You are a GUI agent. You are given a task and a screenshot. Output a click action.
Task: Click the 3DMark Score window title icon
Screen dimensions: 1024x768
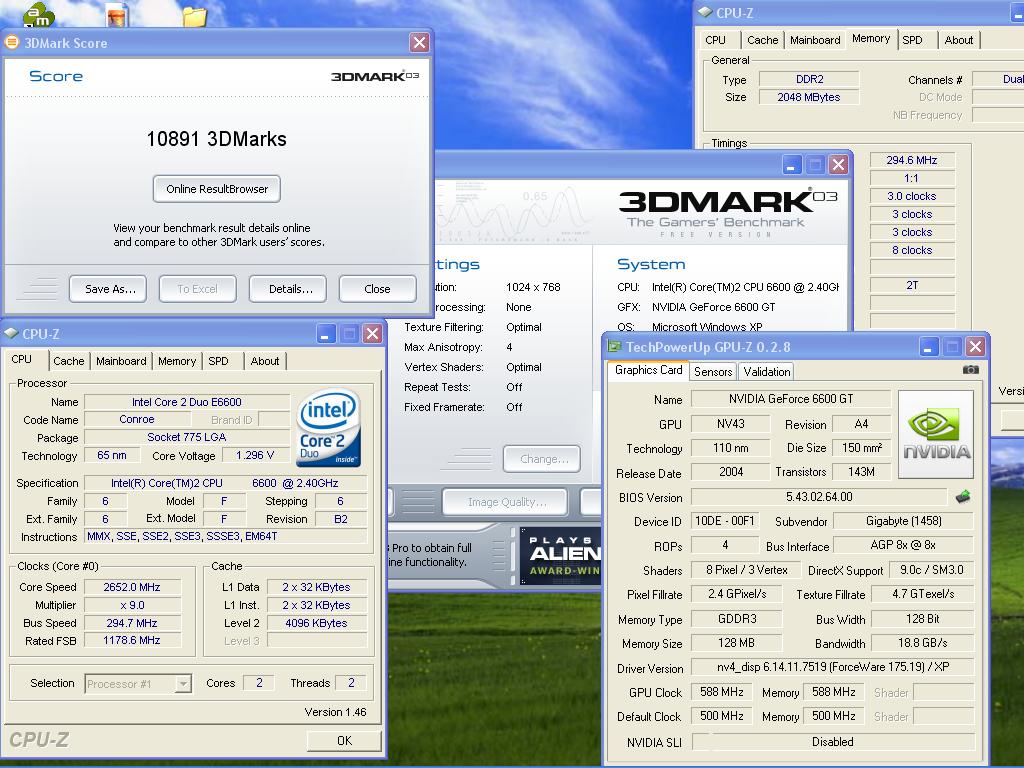click(x=12, y=42)
